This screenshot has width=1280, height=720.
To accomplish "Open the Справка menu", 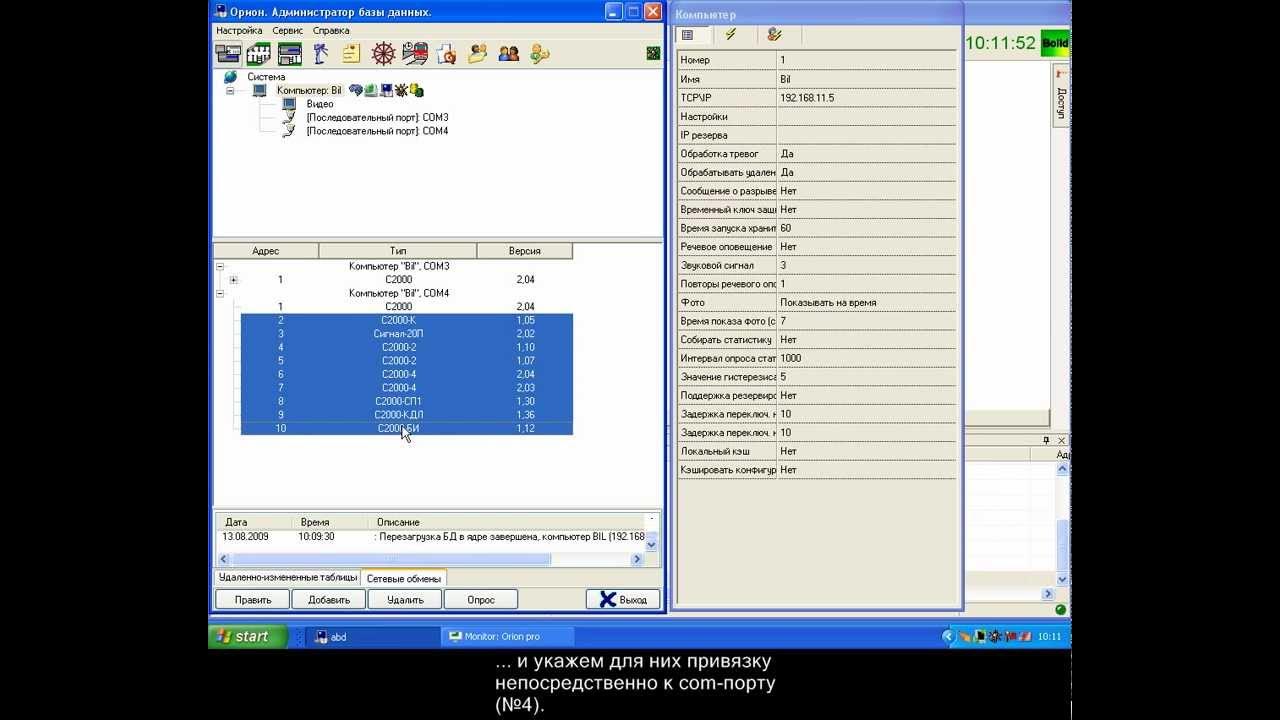I will pyautogui.click(x=331, y=31).
